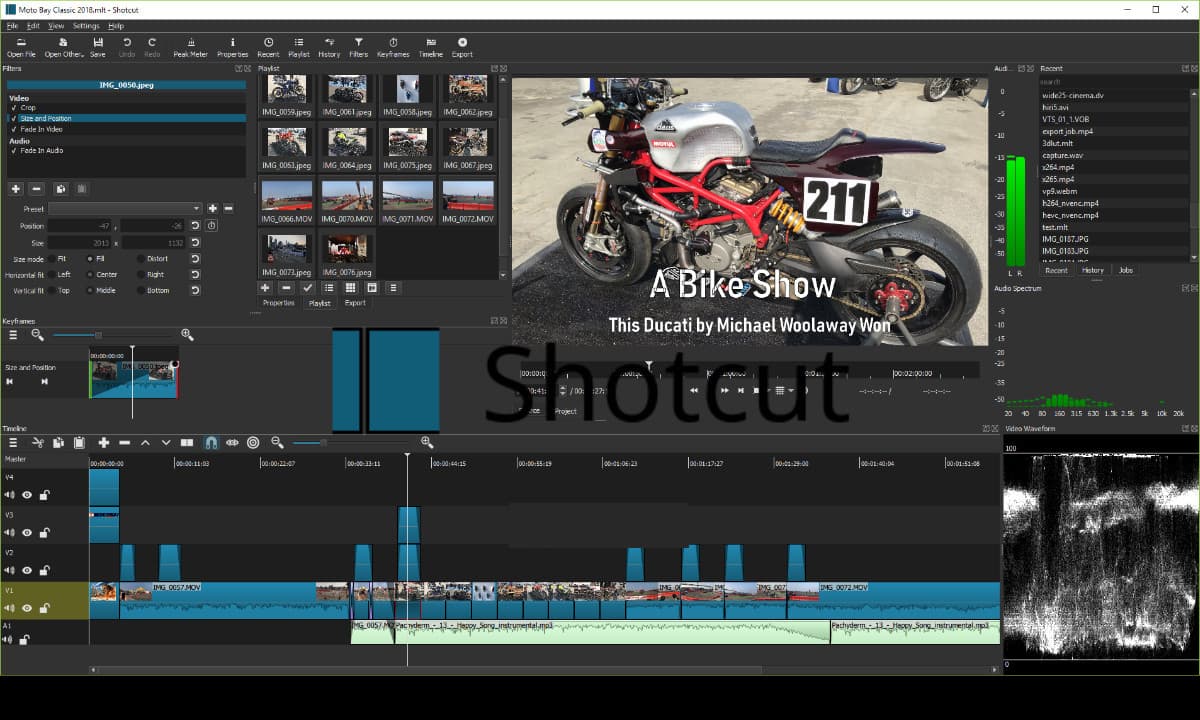1200x720 pixels.
Task: Zoom in the timeline with the magnifier plus
Action: [x=427, y=442]
